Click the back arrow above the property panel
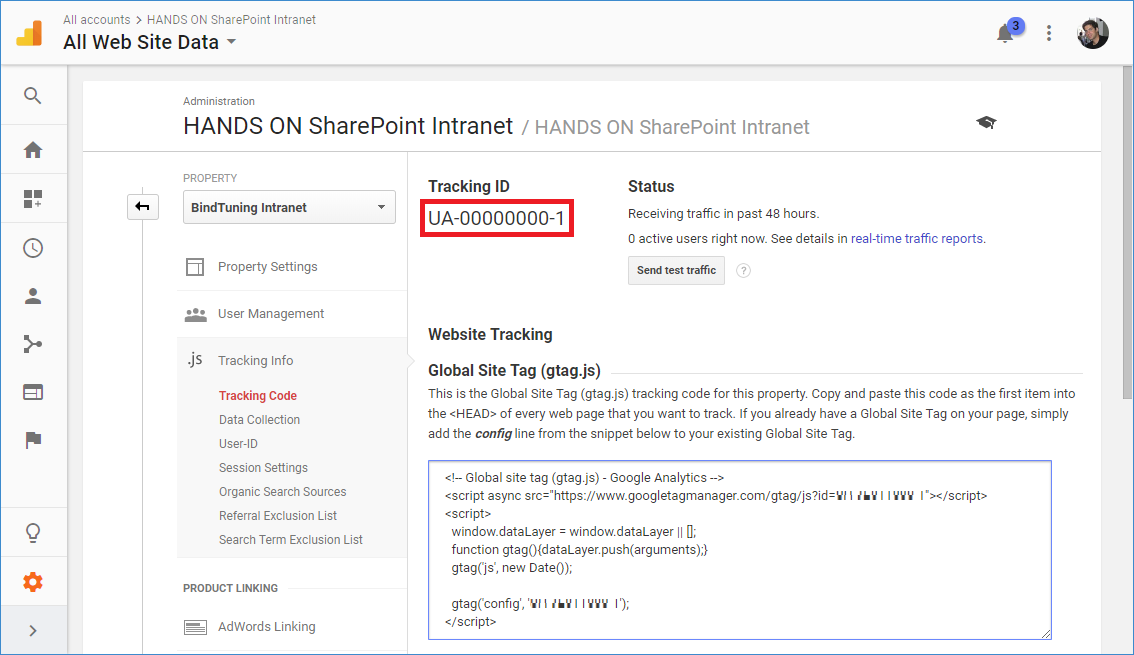Screen dimensions: 1134x655 pyautogui.click(x=143, y=206)
